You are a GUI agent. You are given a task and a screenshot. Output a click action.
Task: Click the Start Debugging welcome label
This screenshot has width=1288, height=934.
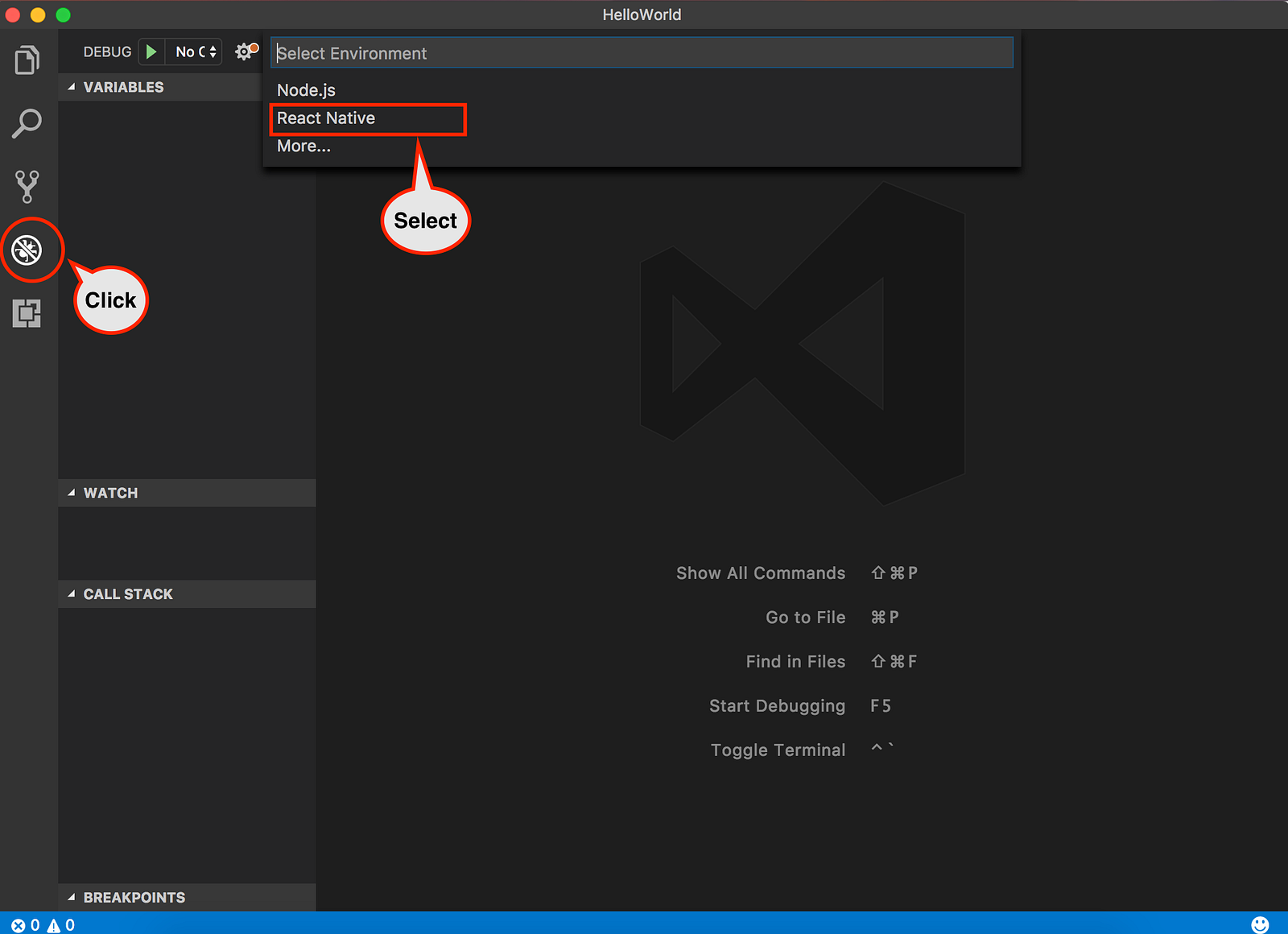[x=778, y=706]
